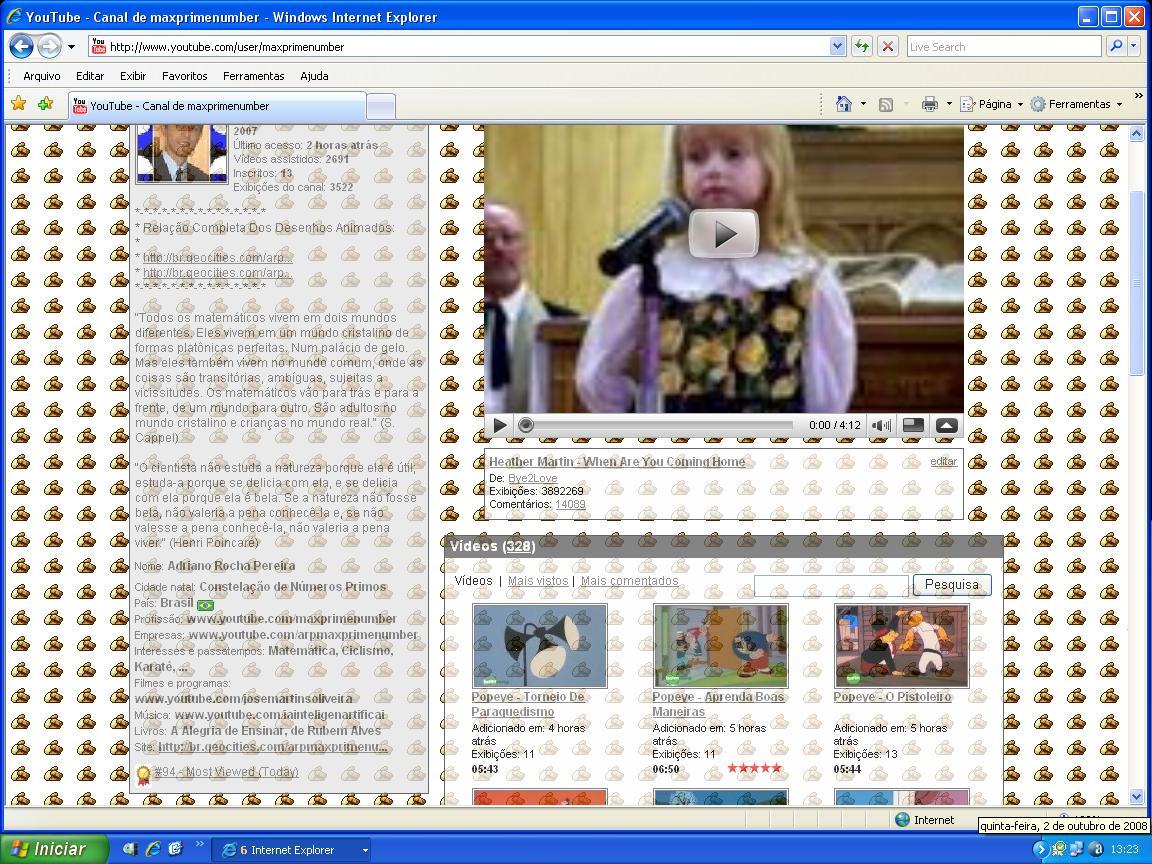This screenshot has height=864, width=1152.
Task: Toggle the video player size icon
Action: point(912,425)
